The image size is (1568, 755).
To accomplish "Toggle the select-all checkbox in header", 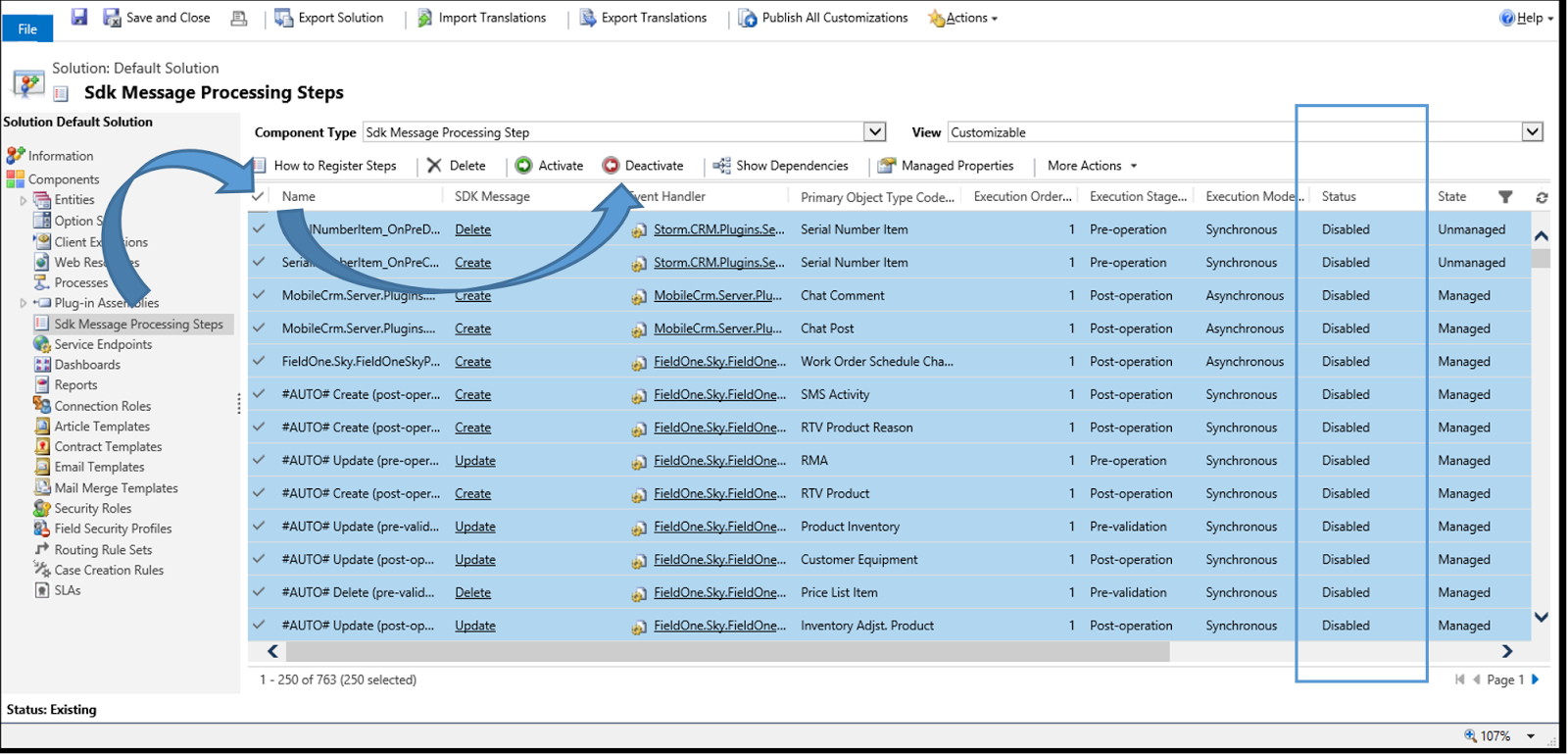I will [258, 196].
